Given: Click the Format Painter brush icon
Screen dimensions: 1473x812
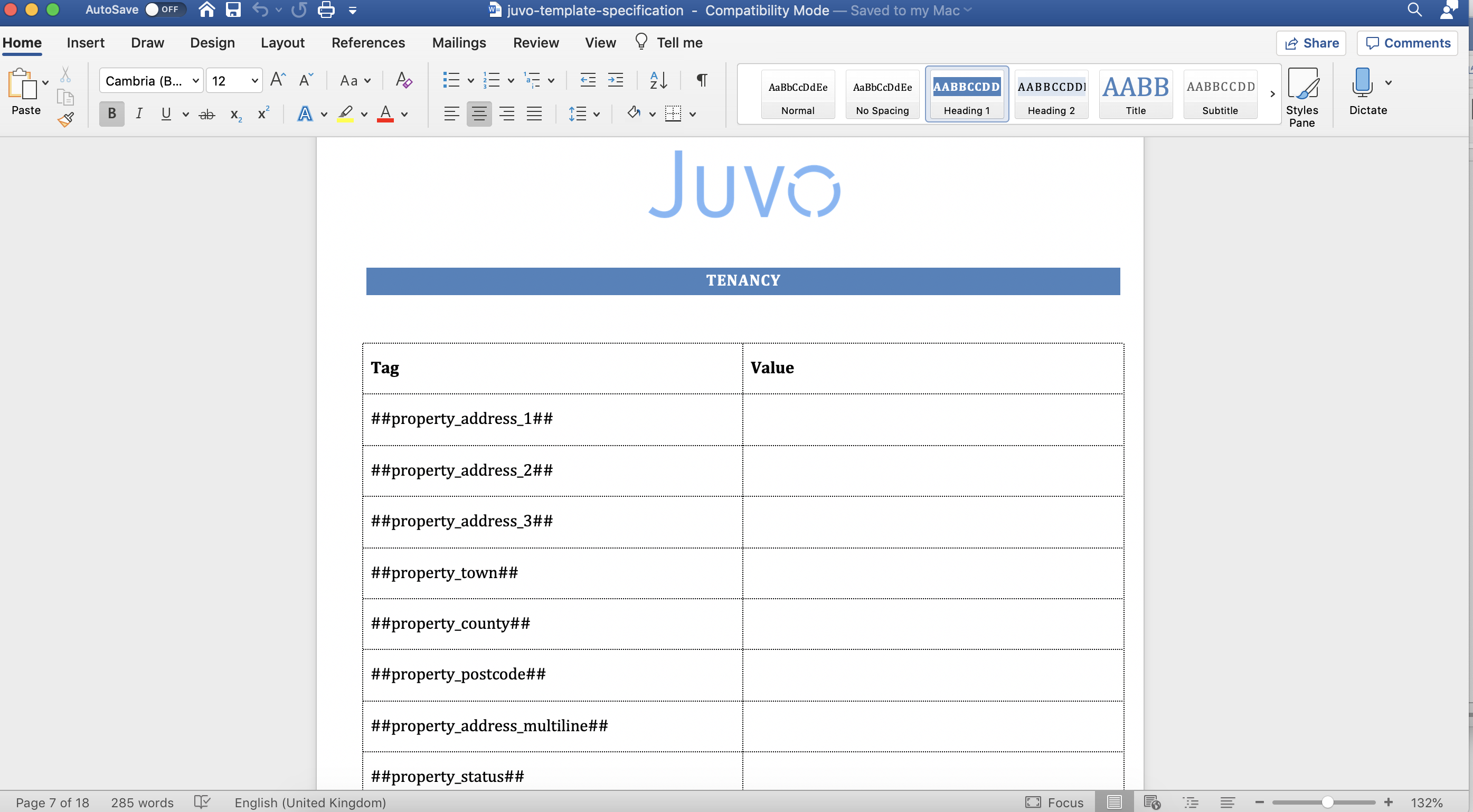Looking at the screenshot, I should tap(66, 119).
